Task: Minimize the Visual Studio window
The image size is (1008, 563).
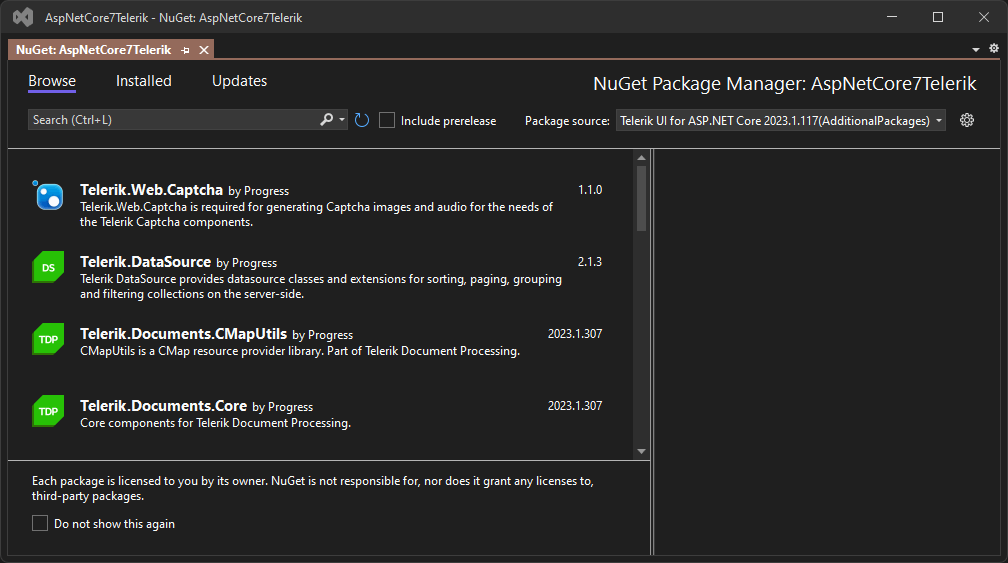Action: pos(892,17)
